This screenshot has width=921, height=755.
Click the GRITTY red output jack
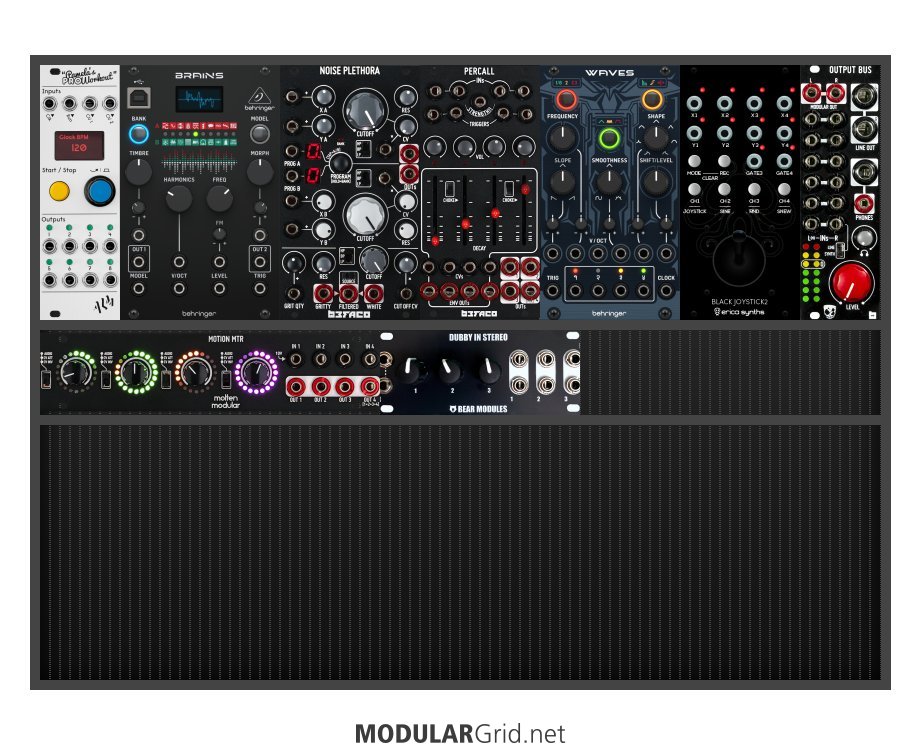(323, 293)
